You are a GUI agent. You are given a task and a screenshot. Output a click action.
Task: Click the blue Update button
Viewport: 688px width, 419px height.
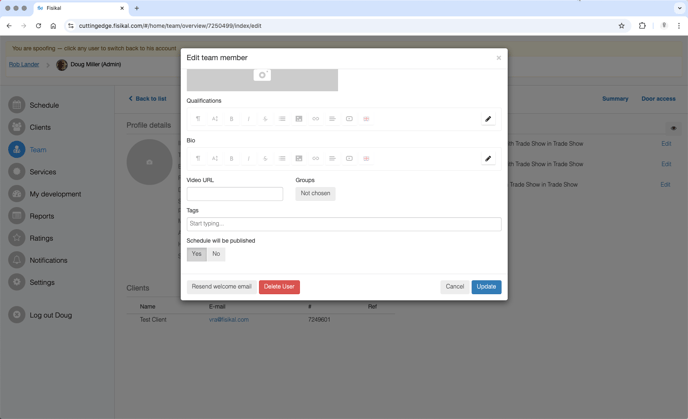(x=486, y=287)
